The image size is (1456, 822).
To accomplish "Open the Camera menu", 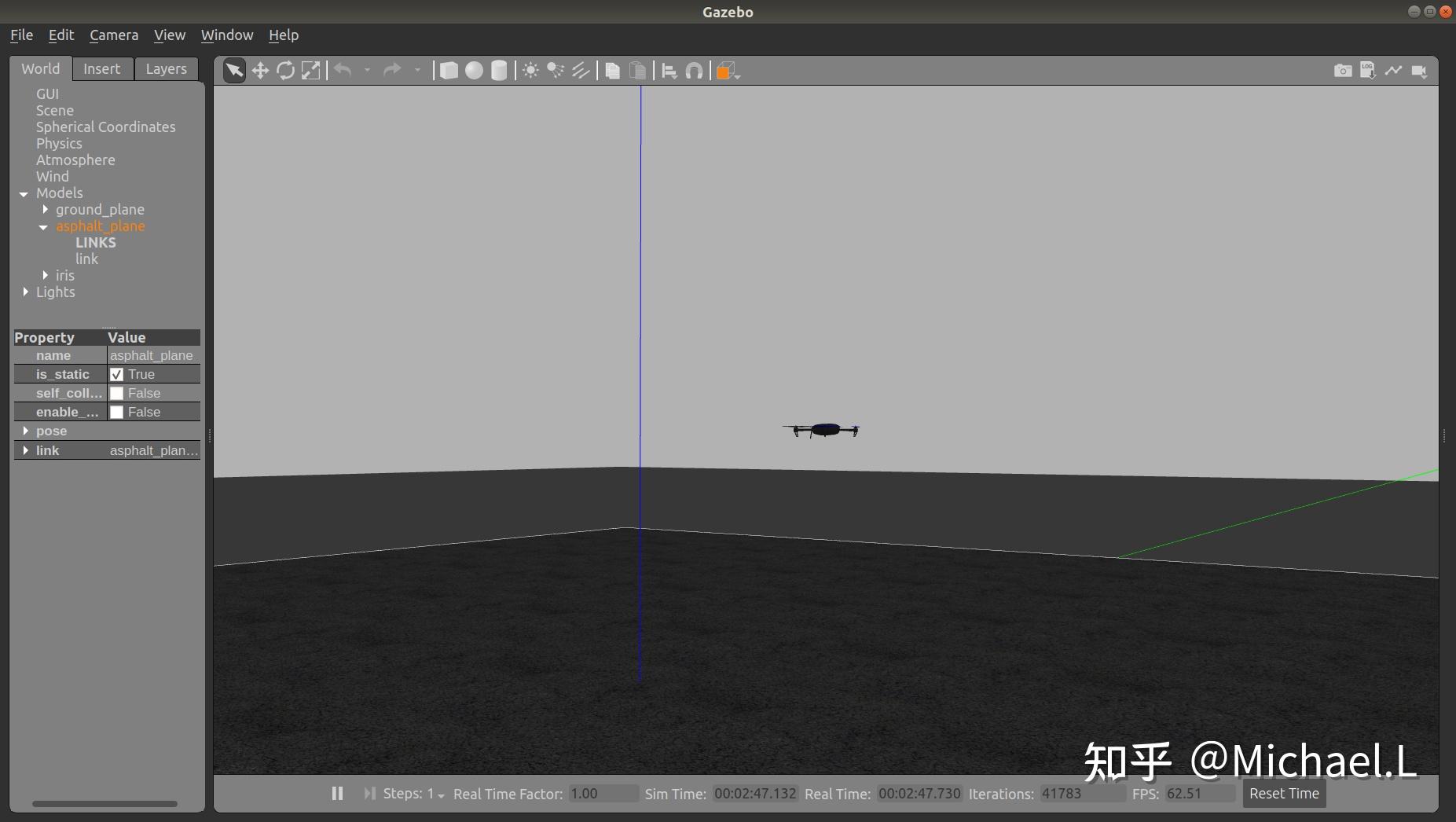I will pos(114,35).
